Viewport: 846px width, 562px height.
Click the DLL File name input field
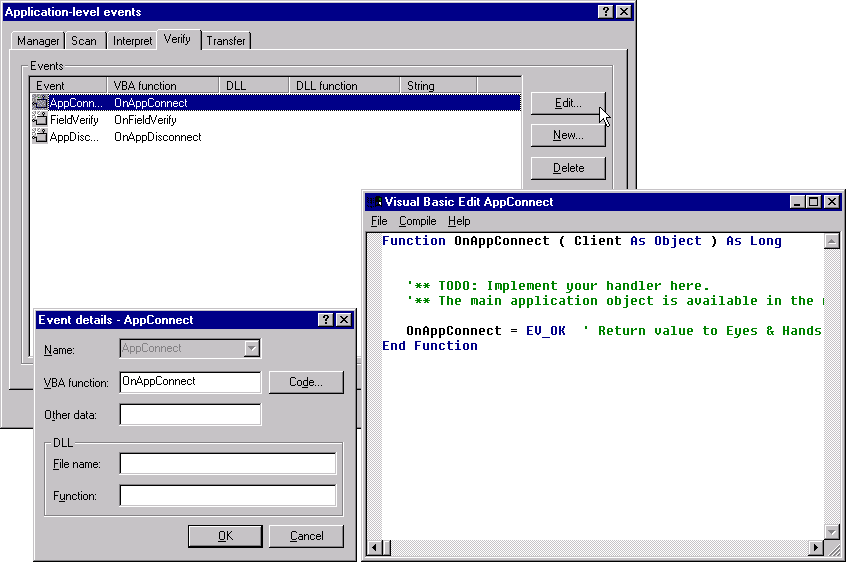(x=227, y=463)
